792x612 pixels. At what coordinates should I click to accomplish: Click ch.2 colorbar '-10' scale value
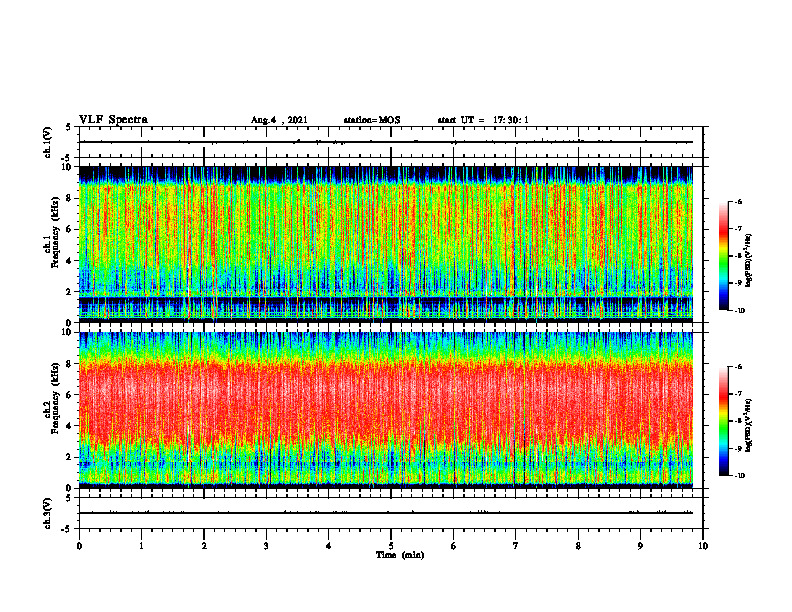point(740,476)
